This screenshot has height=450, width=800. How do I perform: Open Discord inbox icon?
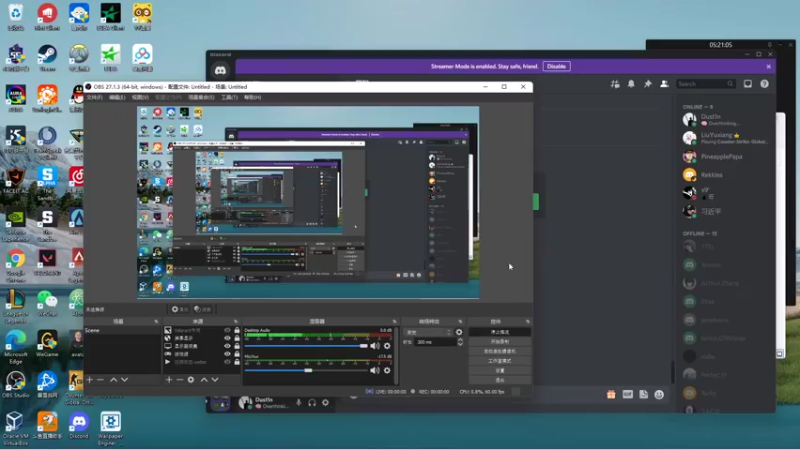pyautogui.click(x=747, y=84)
